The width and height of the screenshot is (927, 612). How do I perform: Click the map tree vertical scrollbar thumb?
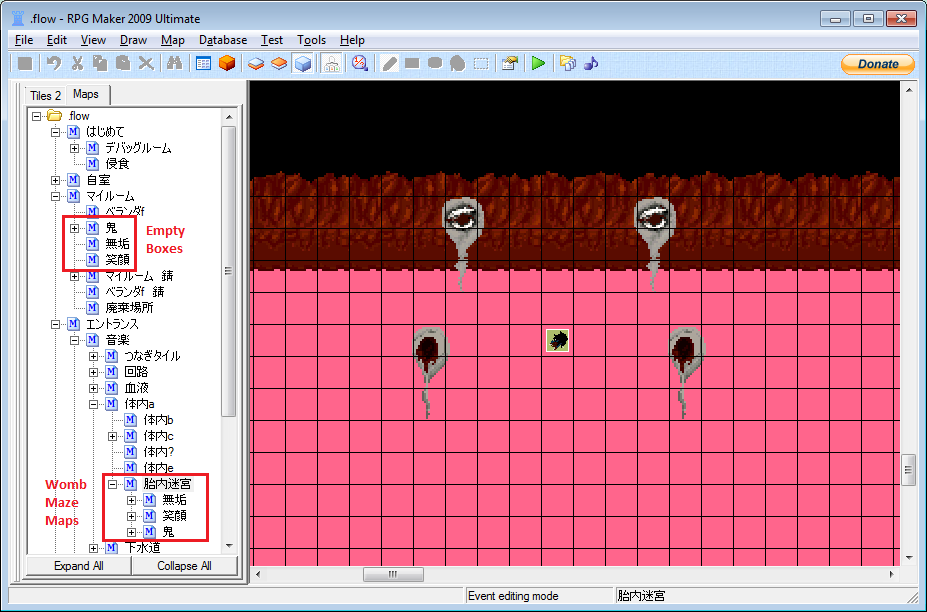tap(229, 271)
